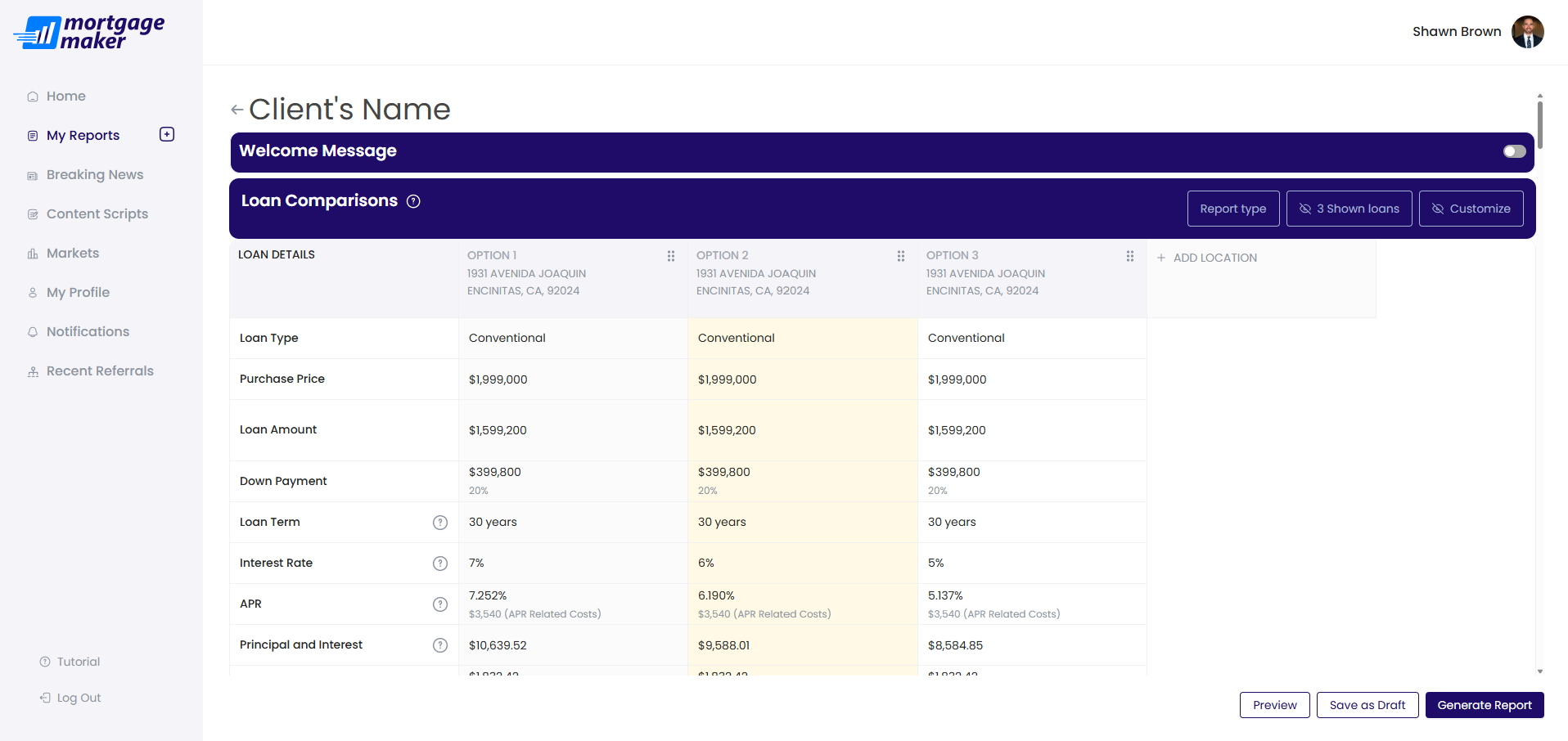Open the Option 1 drag handle menu

click(x=671, y=256)
